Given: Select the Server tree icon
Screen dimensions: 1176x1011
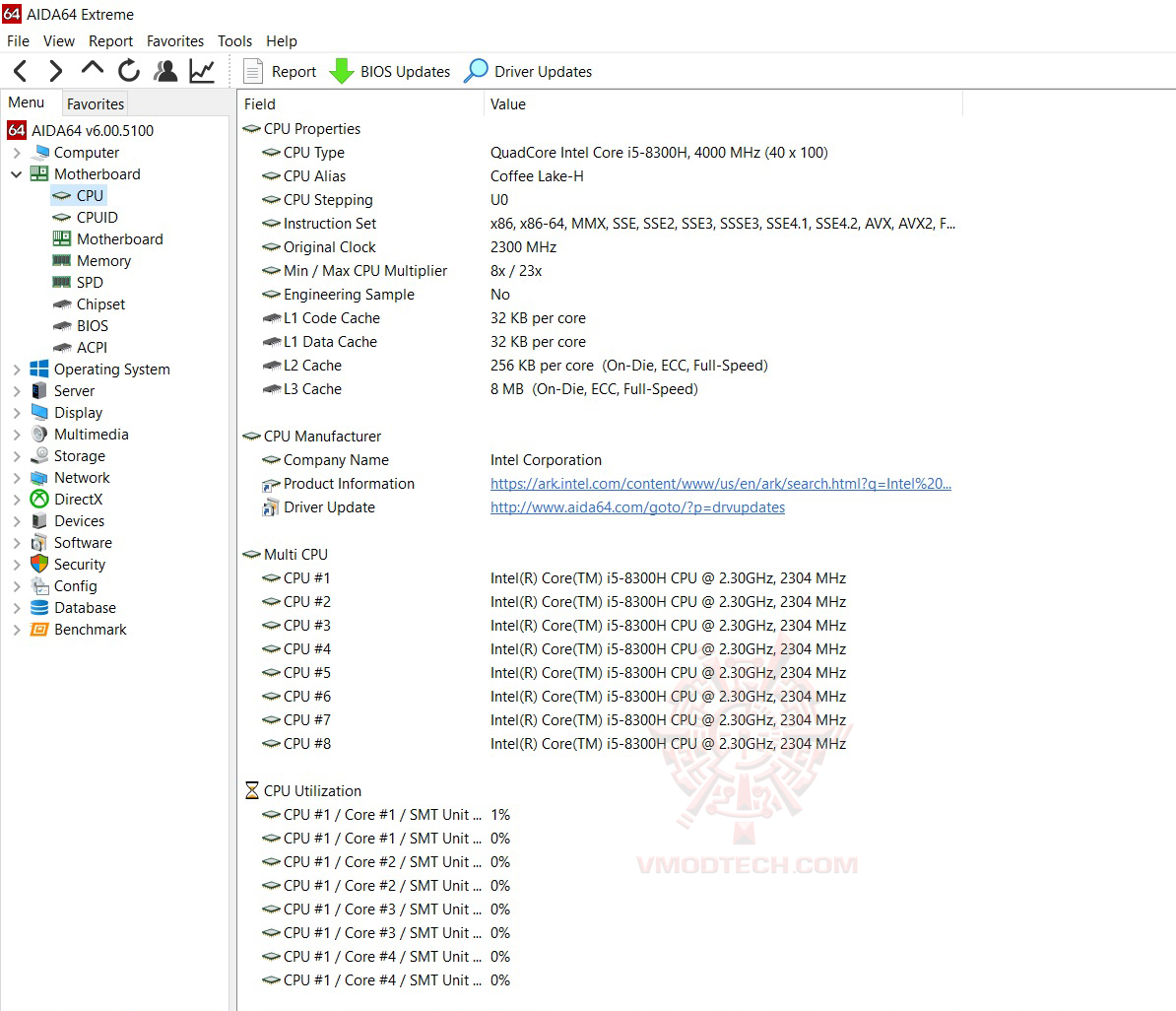Looking at the screenshot, I should coord(39,391).
